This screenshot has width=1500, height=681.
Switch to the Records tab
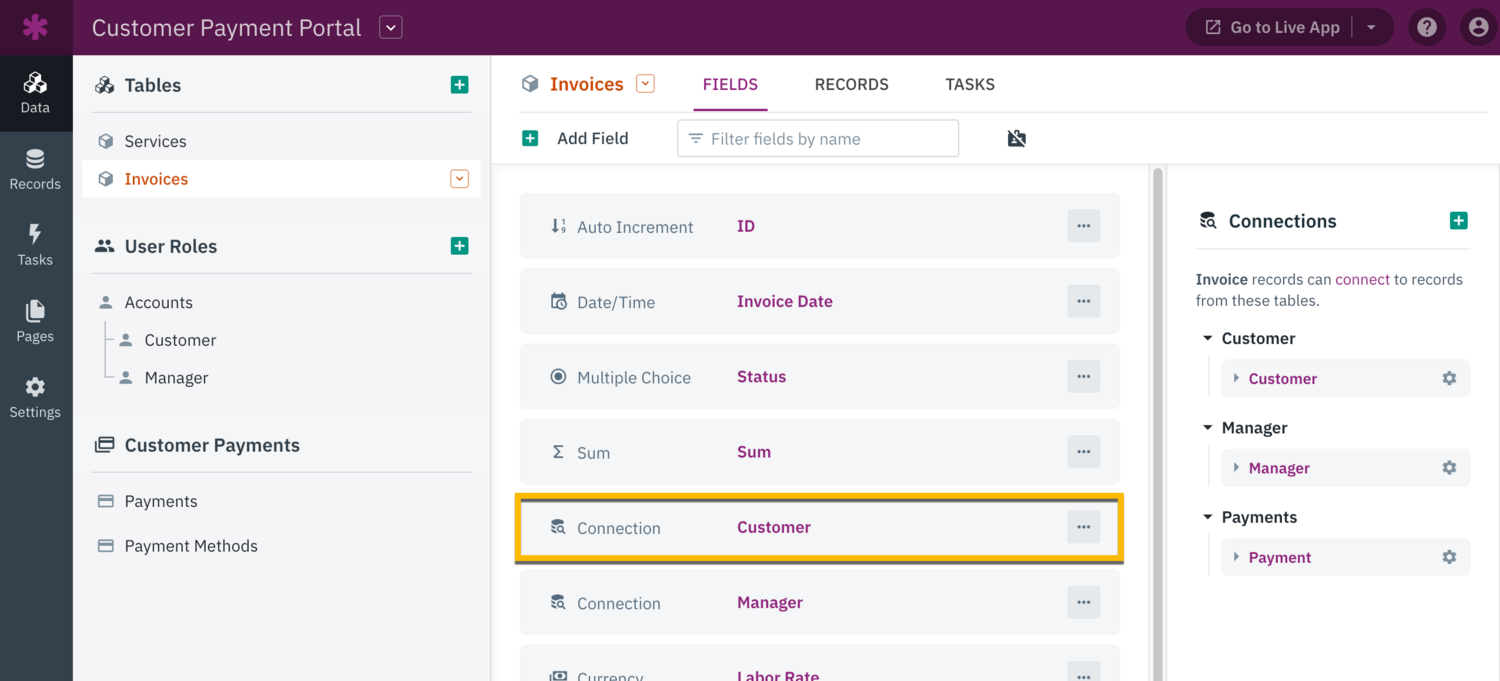[x=851, y=84]
